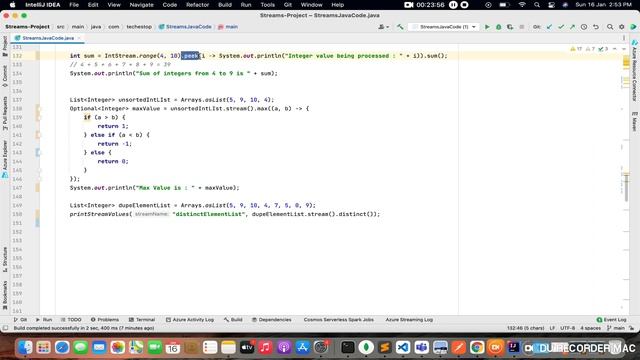
Task: Open the Commit tool window sidebar
Action: click(x=5, y=76)
